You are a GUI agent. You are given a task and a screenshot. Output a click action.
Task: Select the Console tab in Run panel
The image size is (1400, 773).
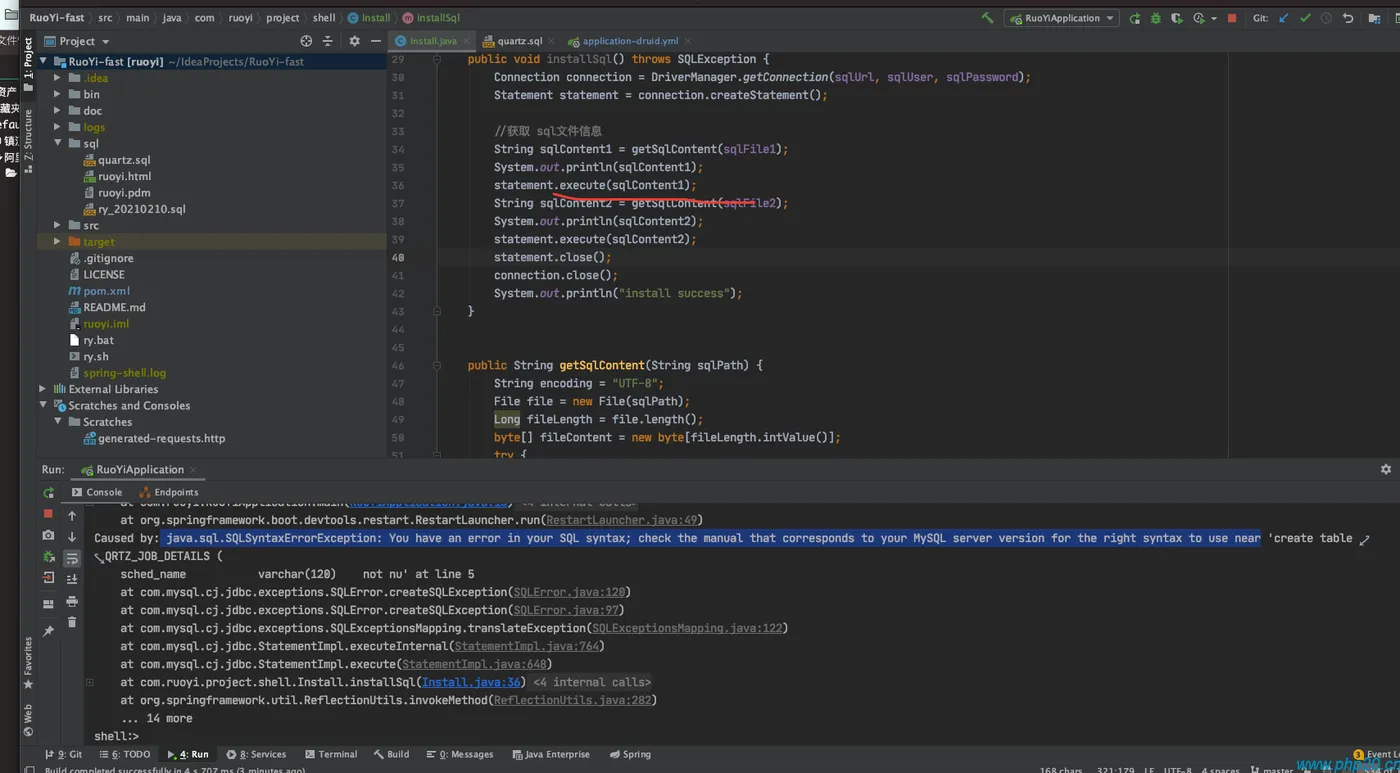pos(97,492)
